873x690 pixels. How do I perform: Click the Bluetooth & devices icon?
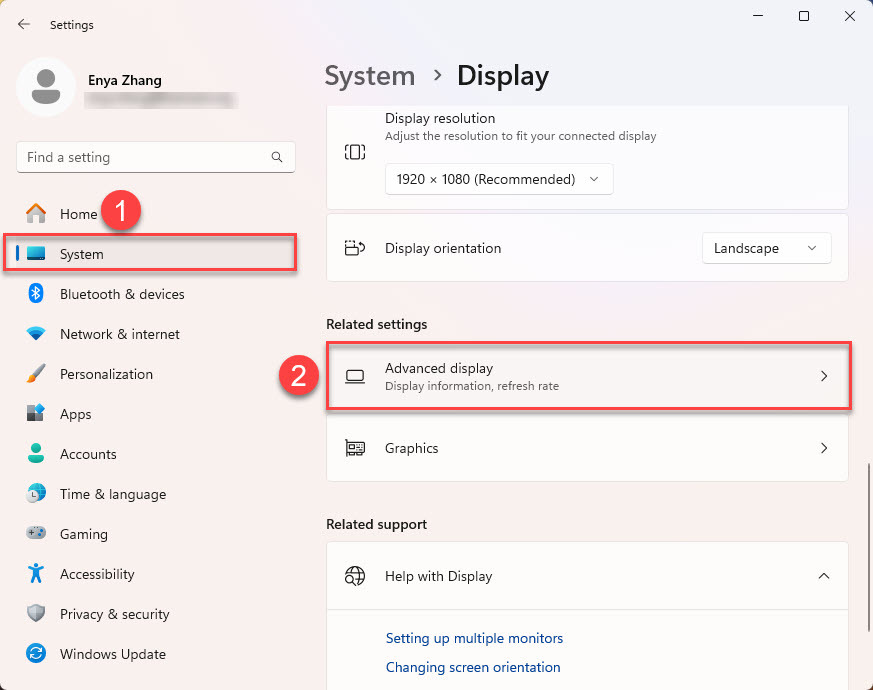[x=36, y=294]
